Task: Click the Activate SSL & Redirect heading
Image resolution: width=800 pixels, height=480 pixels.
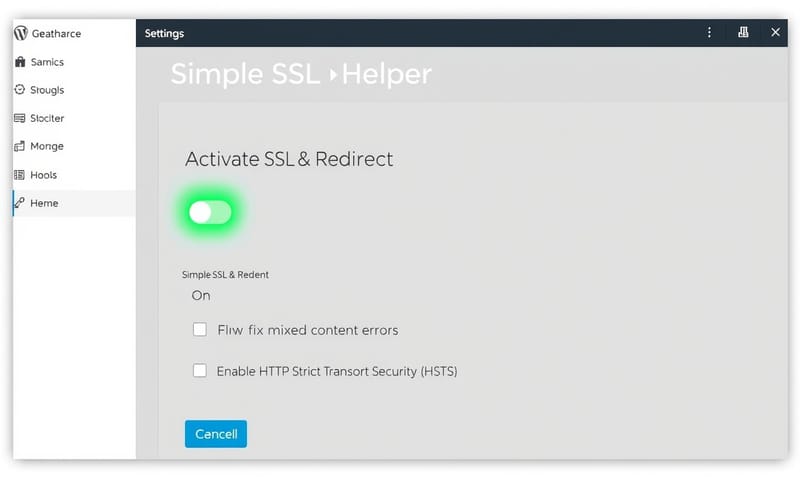Action: click(x=289, y=159)
